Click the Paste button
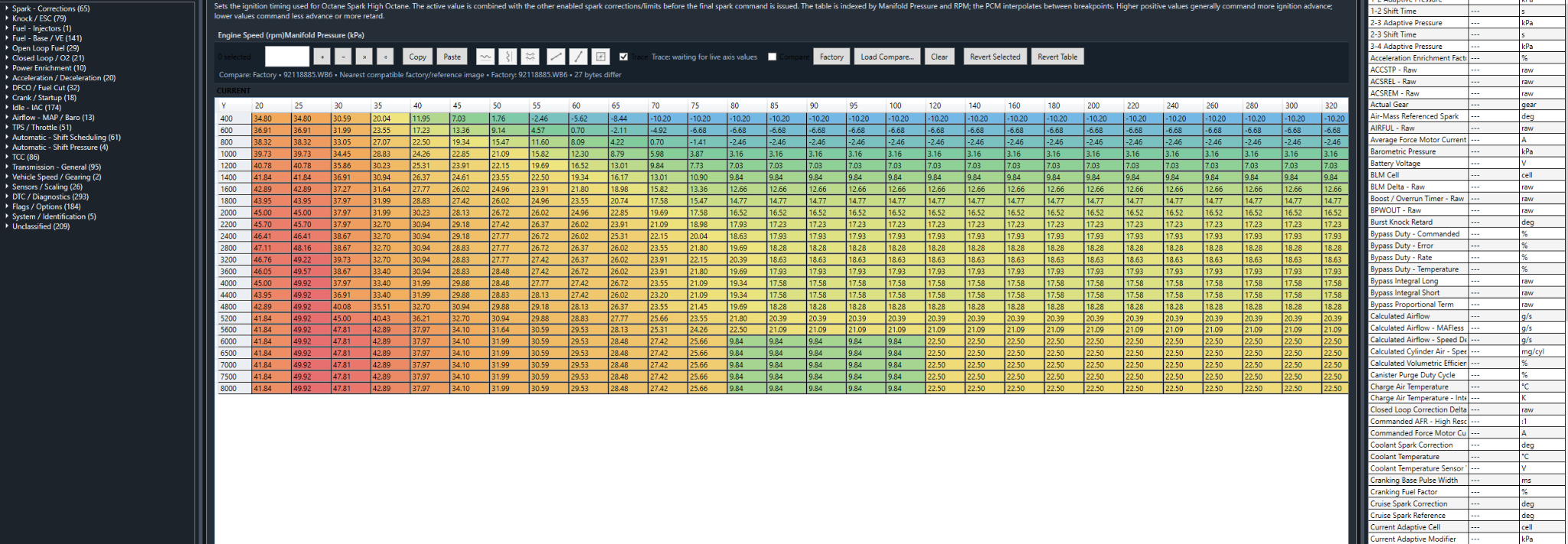The image size is (1568, 544). tap(452, 57)
